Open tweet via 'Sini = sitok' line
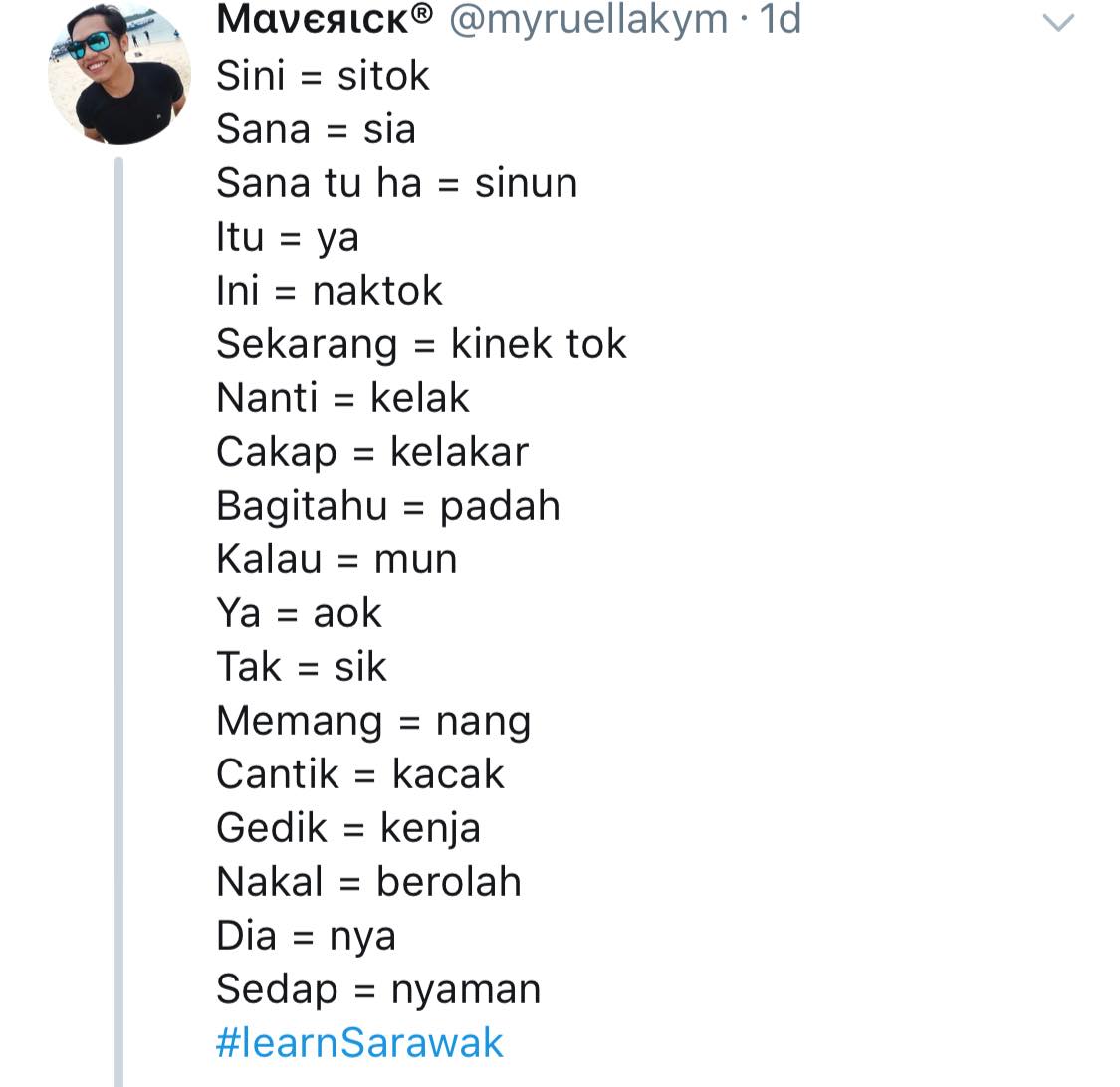Screen dimensions: 1120x1087 323,76
